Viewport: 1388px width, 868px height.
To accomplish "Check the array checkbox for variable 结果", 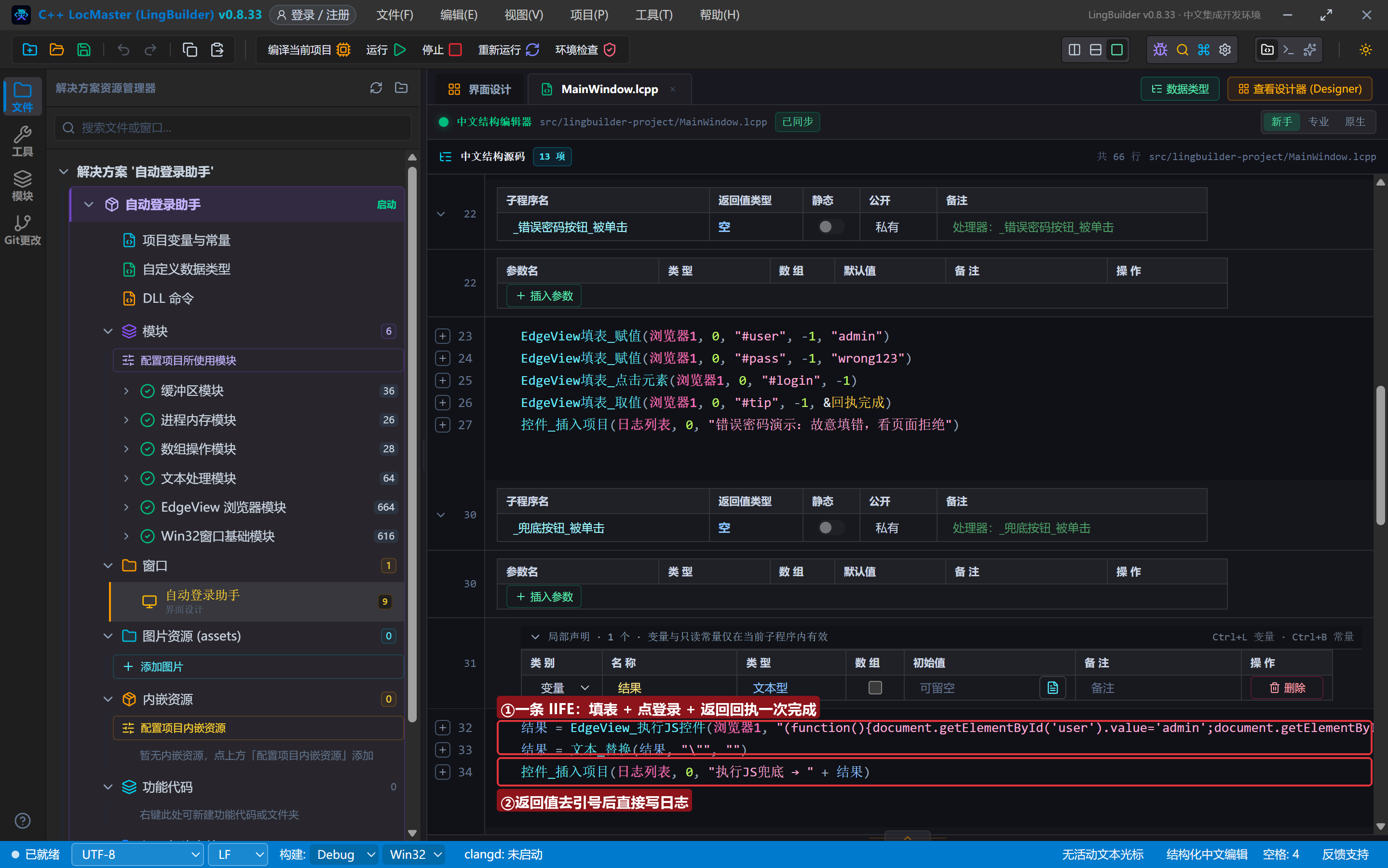I will (x=875, y=688).
